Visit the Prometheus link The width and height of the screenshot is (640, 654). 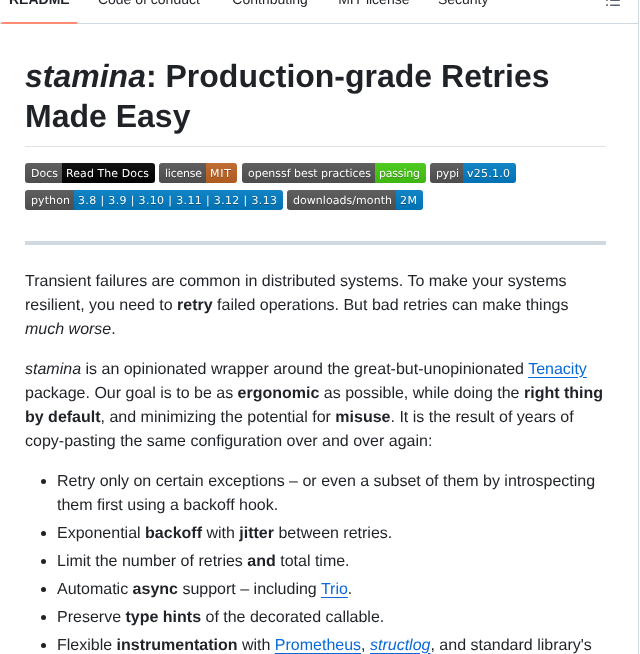tap(318, 645)
